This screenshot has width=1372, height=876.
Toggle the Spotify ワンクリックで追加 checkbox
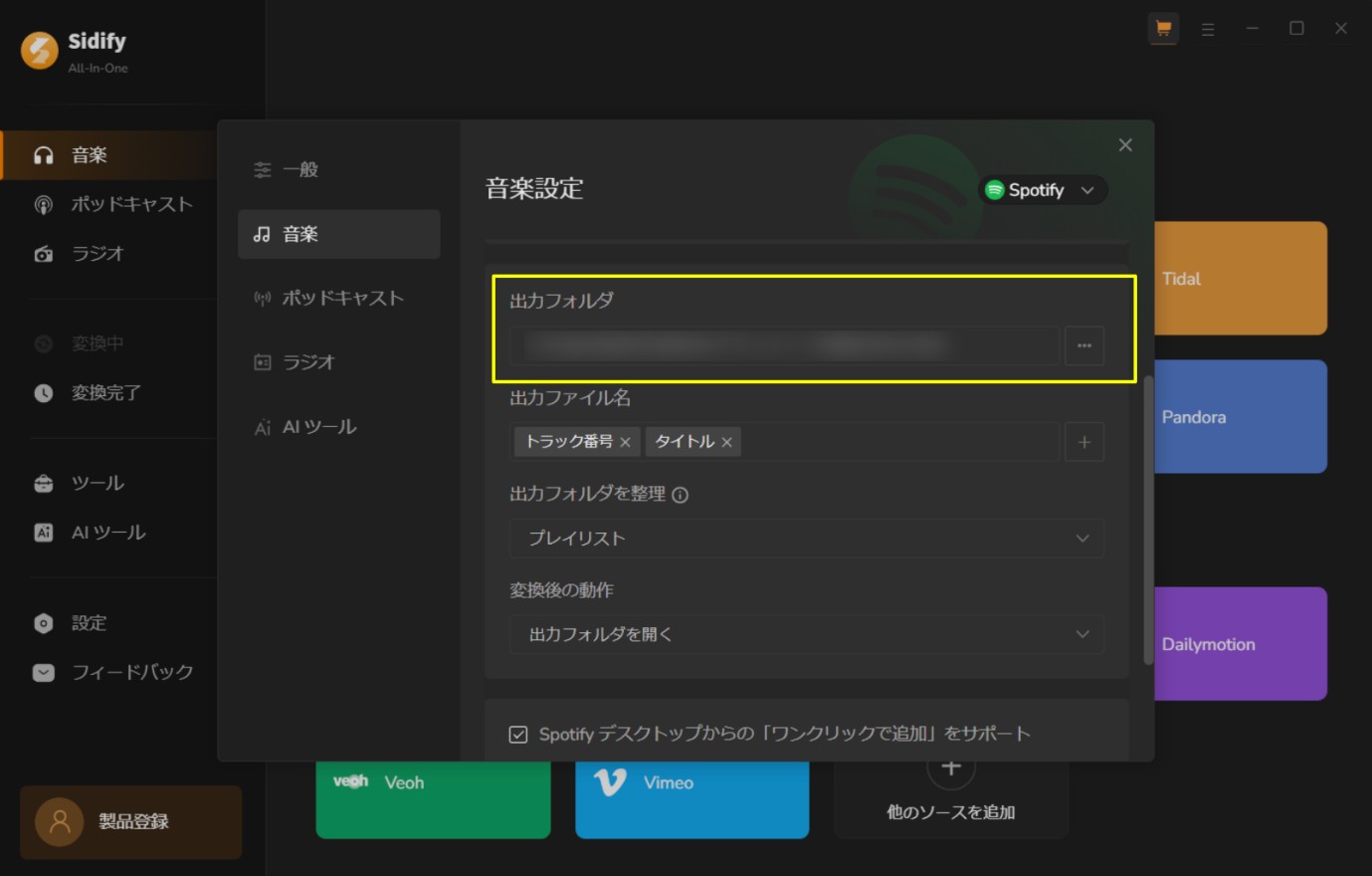click(x=518, y=735)
